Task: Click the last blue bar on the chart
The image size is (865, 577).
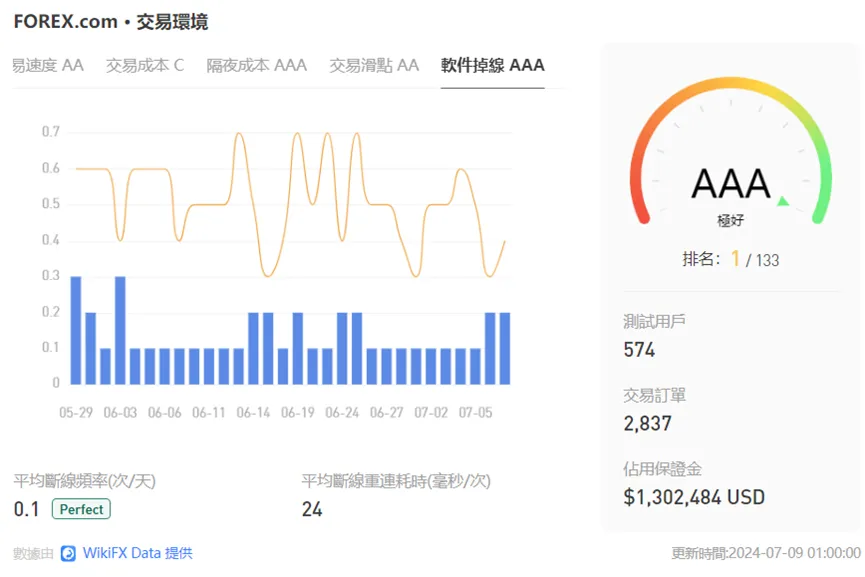Action: [x=505, y=348]
